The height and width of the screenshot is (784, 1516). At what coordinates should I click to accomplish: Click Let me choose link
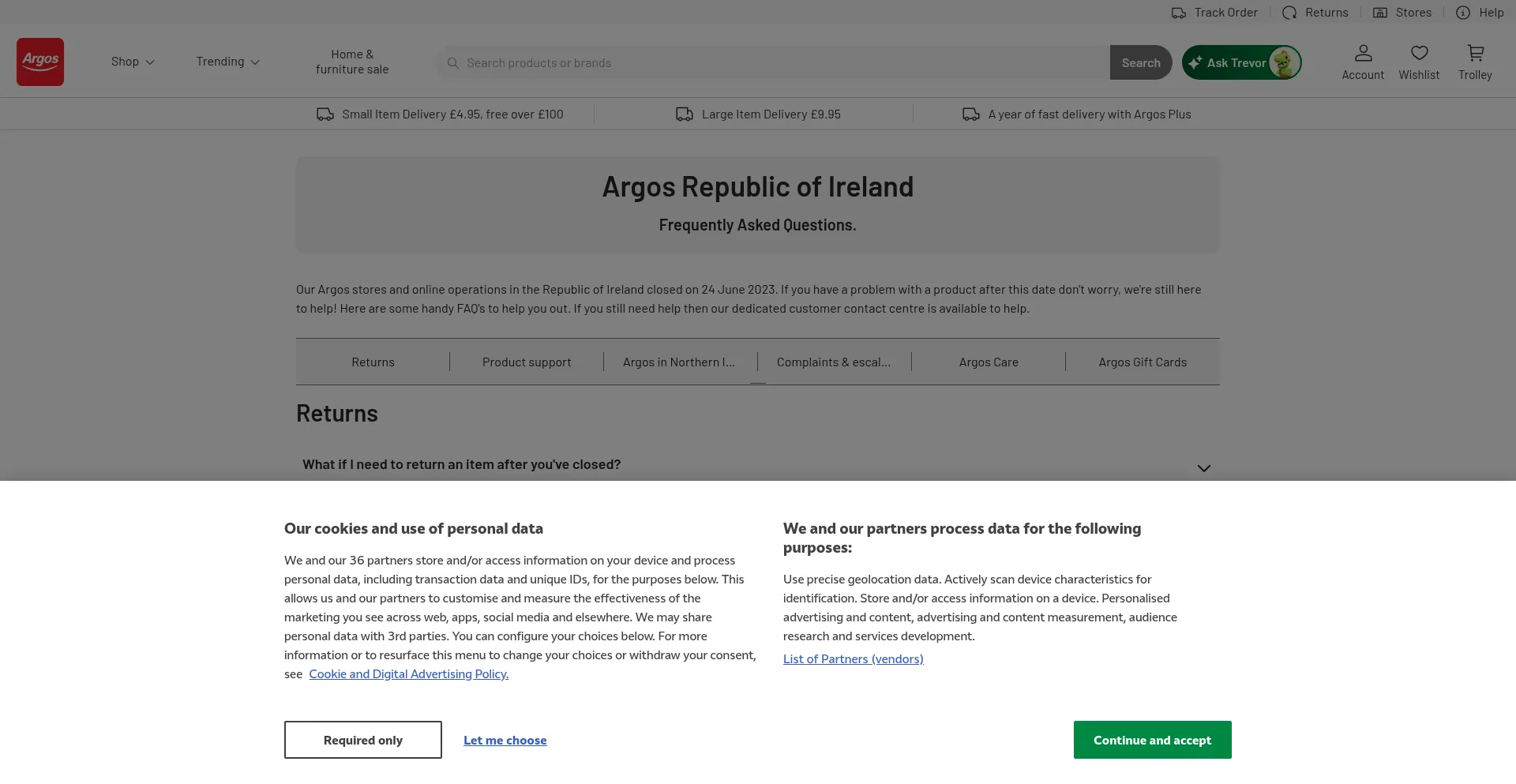(505, 740)
